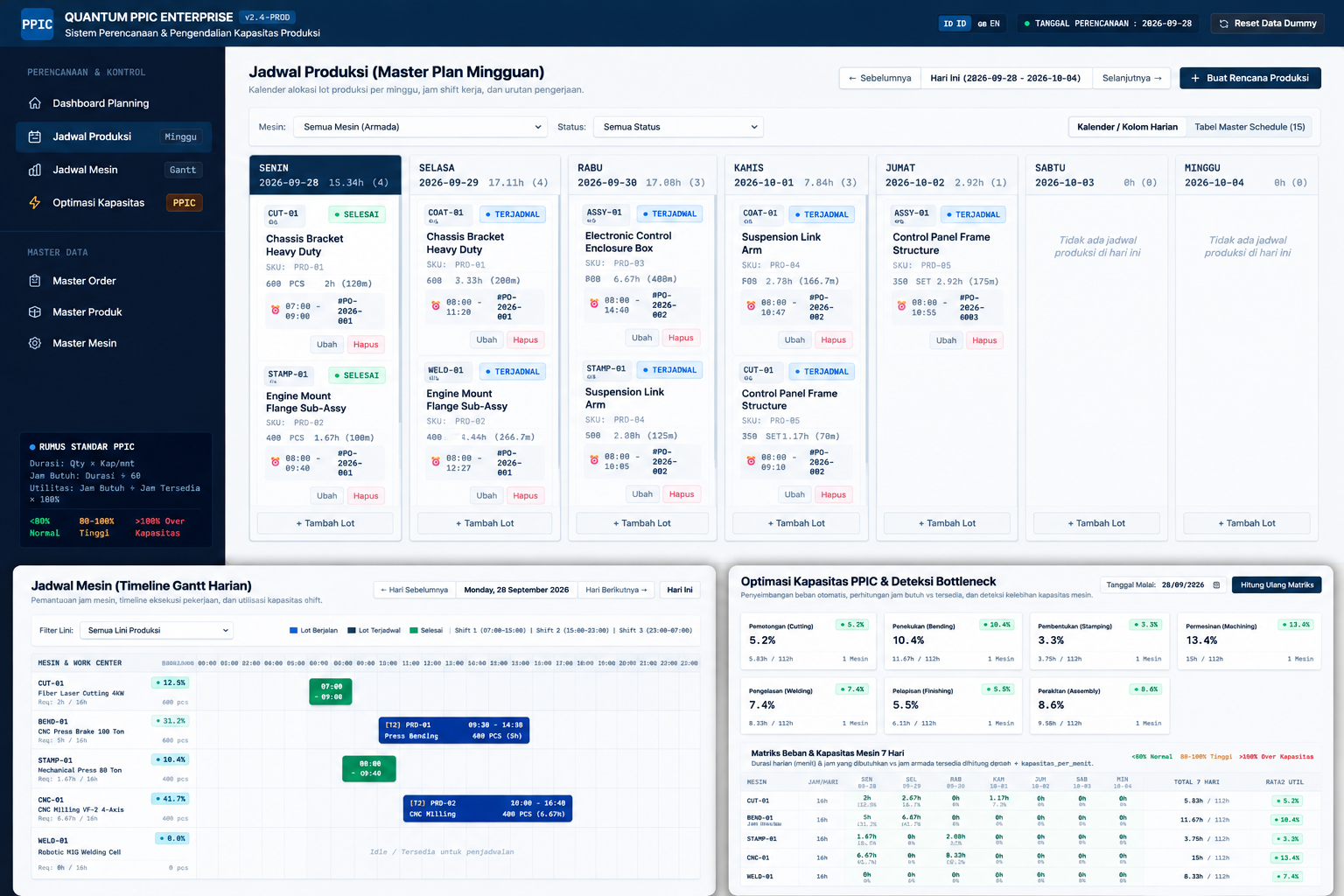Open the calendar picker icon for Tanggal Mulai
Viewport: 1344px width, 896px height.
1216,585
